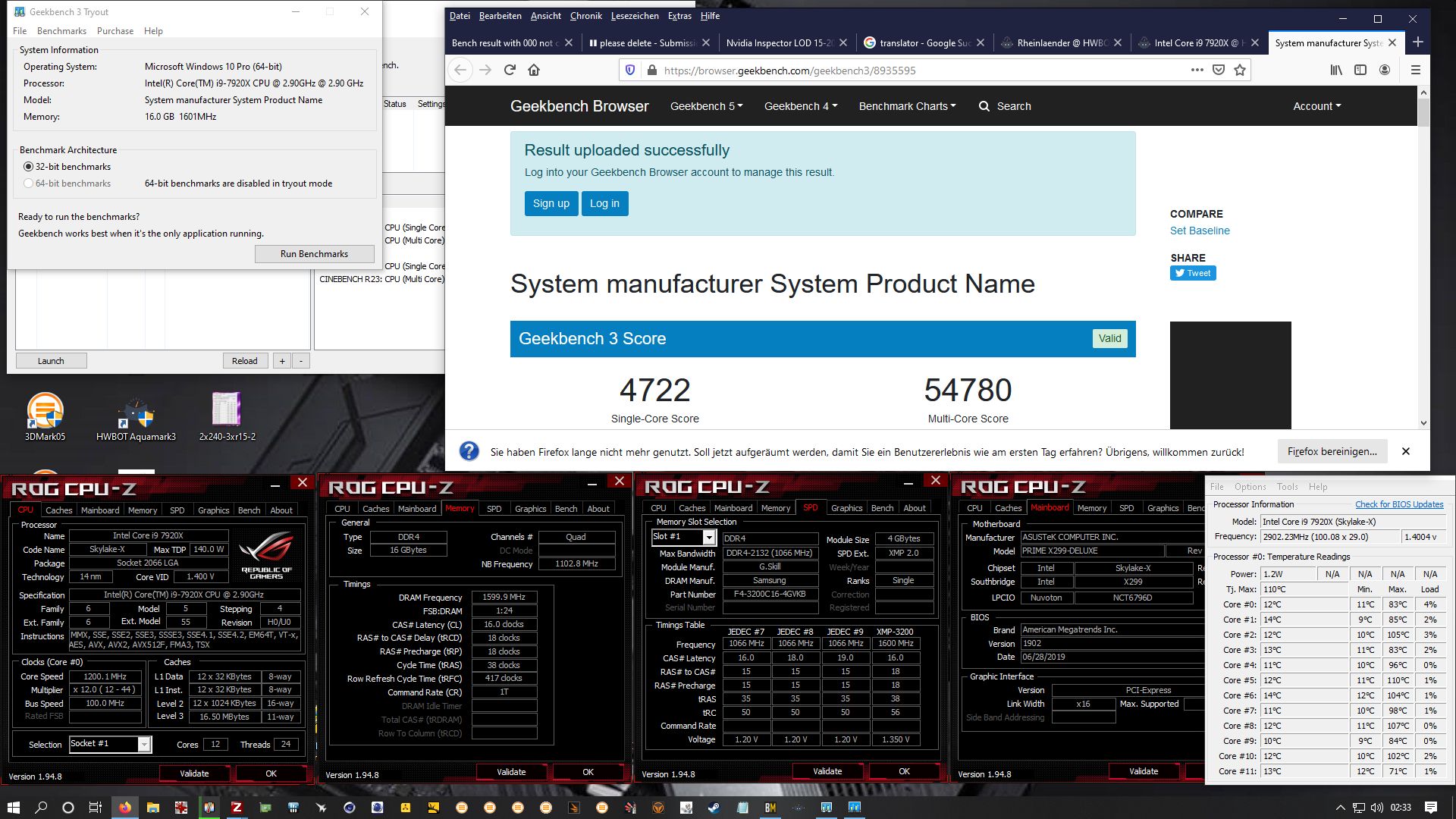1456x819 pixels.
Task: Open Datei menu in Firefox
Action: (x=460, y=16)
